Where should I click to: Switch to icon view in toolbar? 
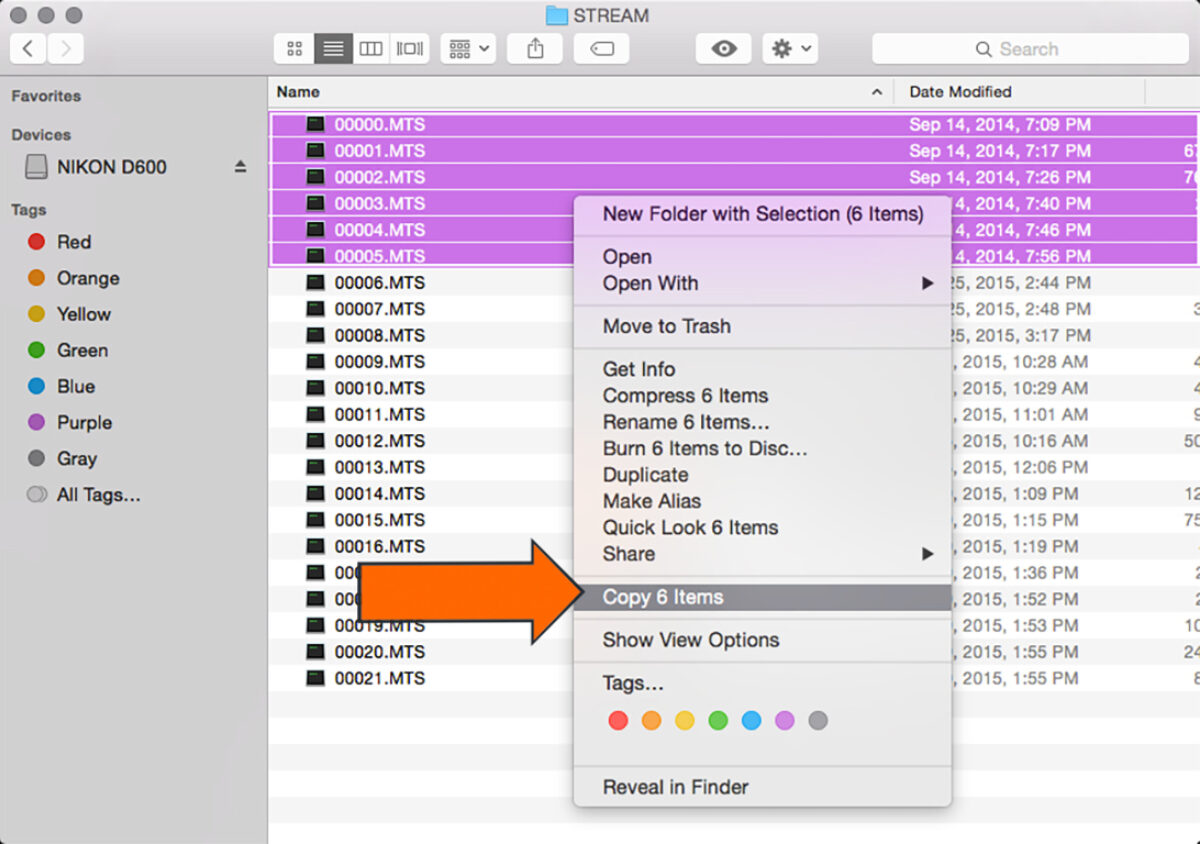[294, 49]
